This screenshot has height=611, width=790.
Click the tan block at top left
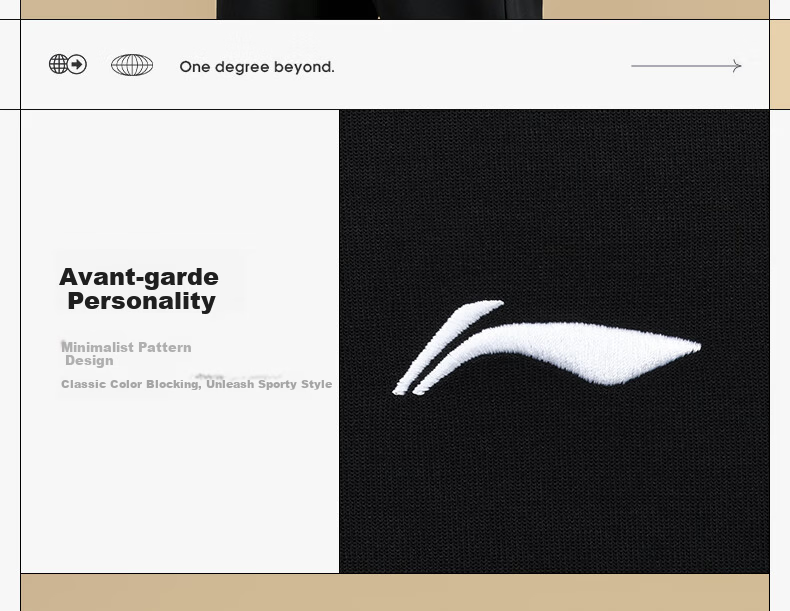point(118,10)
